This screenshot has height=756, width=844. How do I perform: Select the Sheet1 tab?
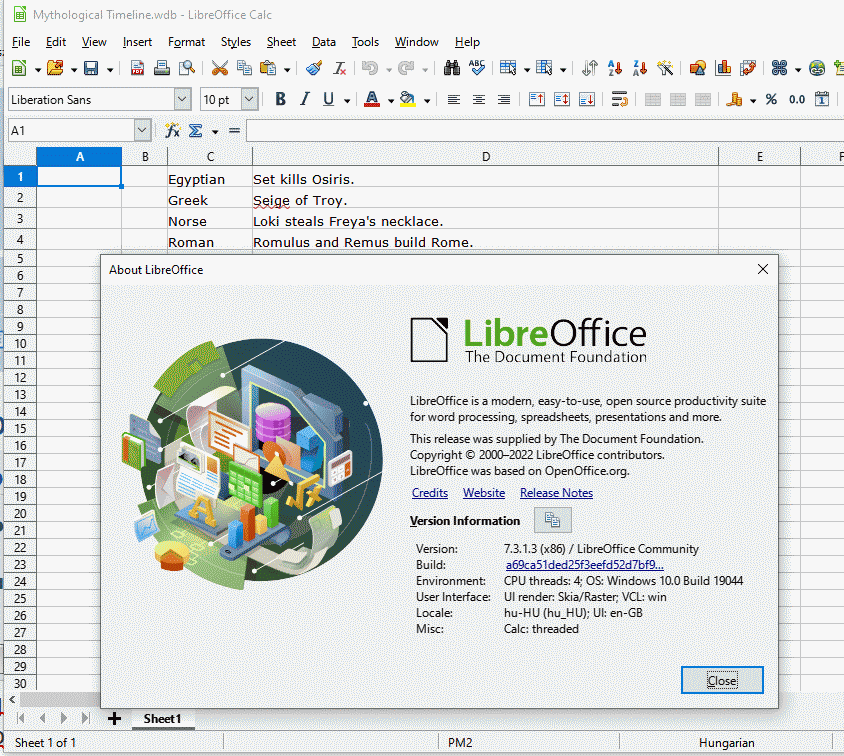click(162, 719)
